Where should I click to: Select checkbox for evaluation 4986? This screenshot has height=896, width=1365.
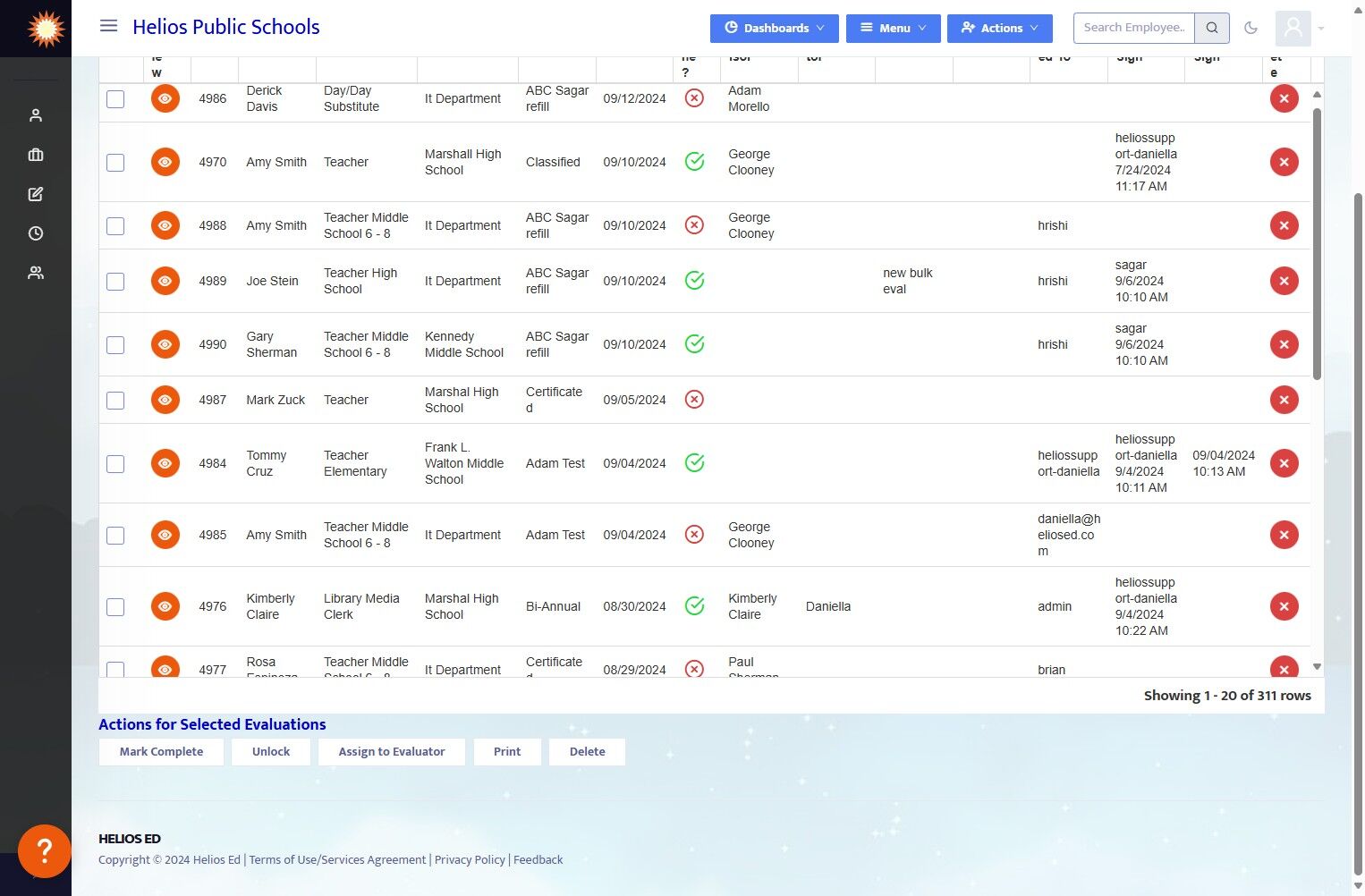pyautogui.click(x=115, y=98)
